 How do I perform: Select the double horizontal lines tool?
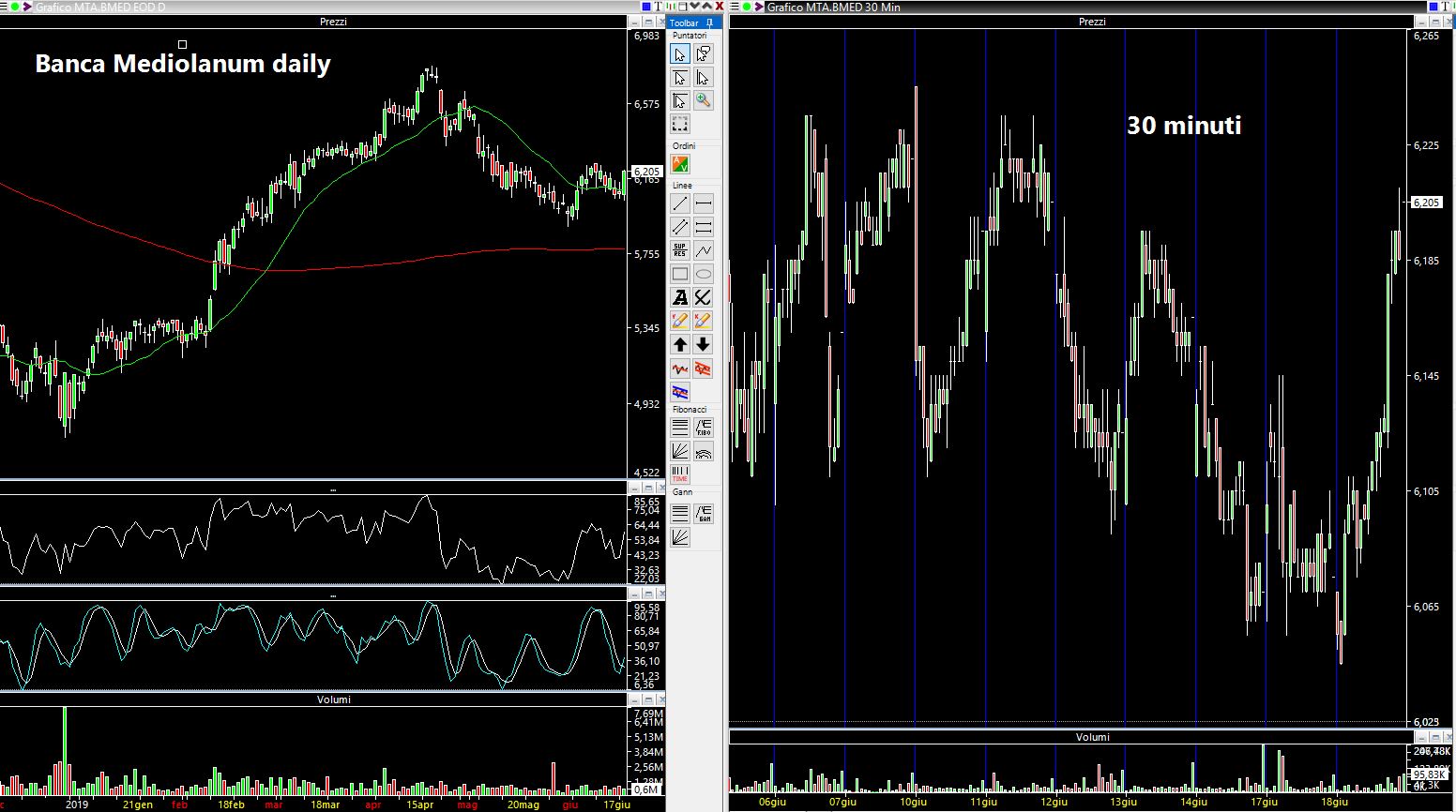click(x=704, y=227)
